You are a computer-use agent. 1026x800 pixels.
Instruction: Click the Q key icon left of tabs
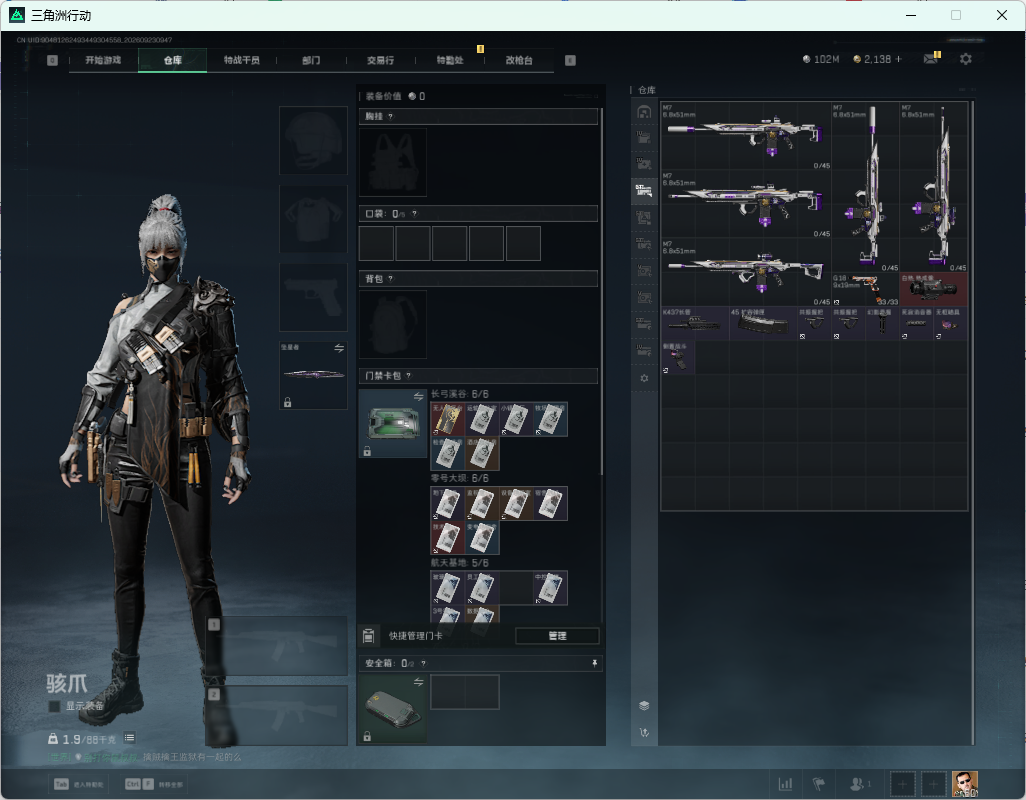coord(52,60)
